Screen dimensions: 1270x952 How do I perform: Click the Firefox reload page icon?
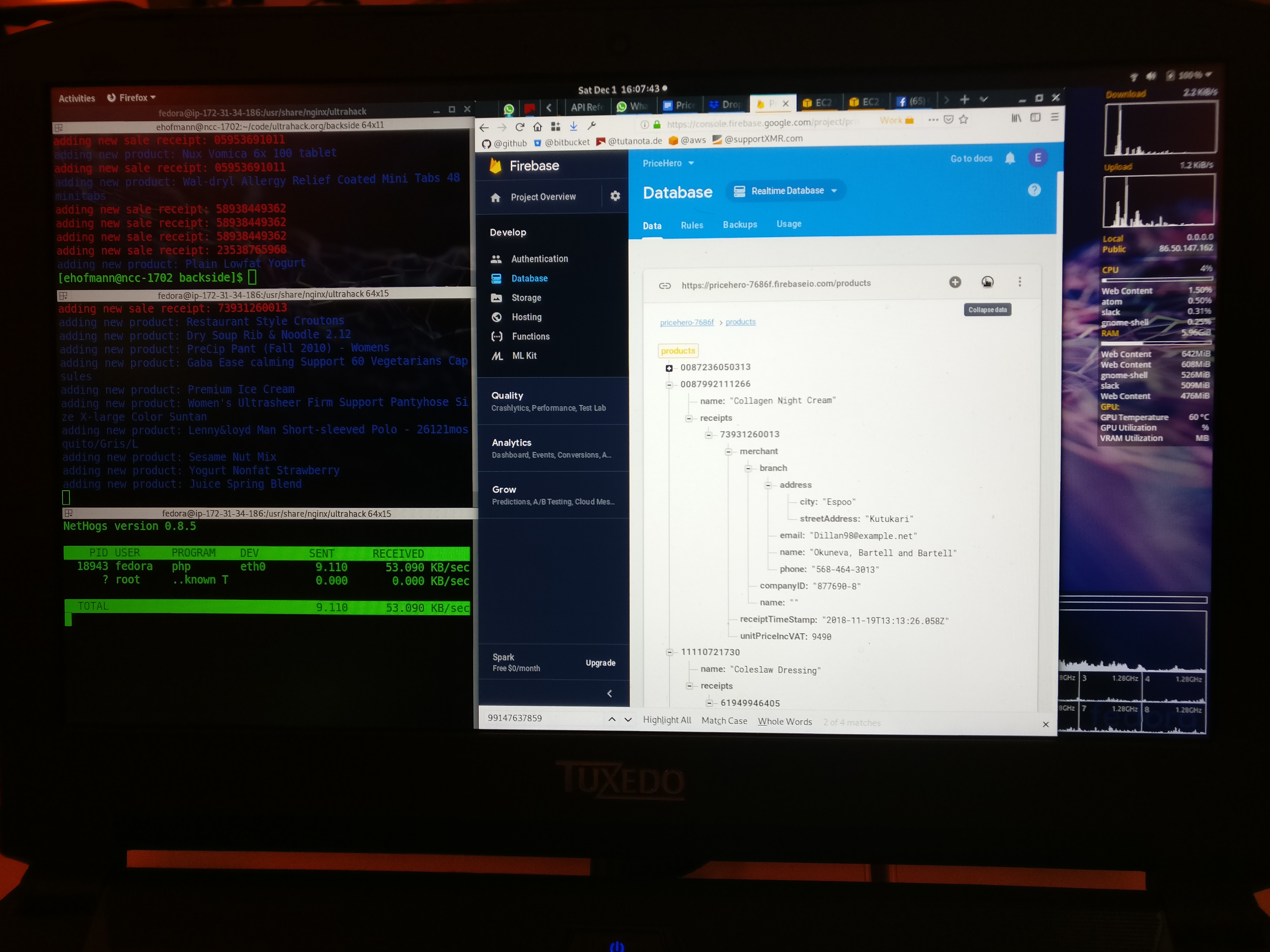[x=519, y=127]
